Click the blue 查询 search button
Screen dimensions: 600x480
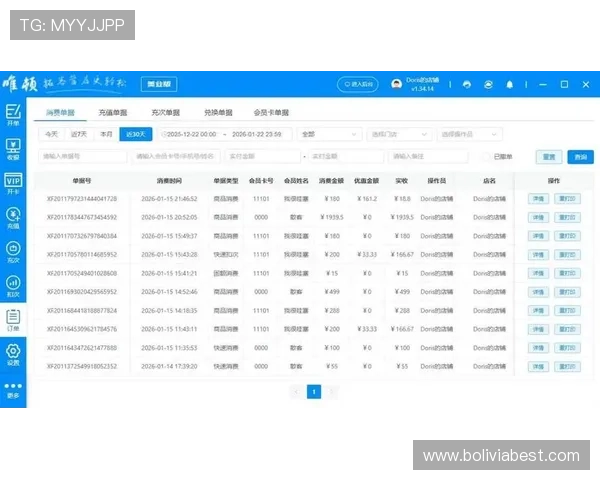click(x=580, y=157)
